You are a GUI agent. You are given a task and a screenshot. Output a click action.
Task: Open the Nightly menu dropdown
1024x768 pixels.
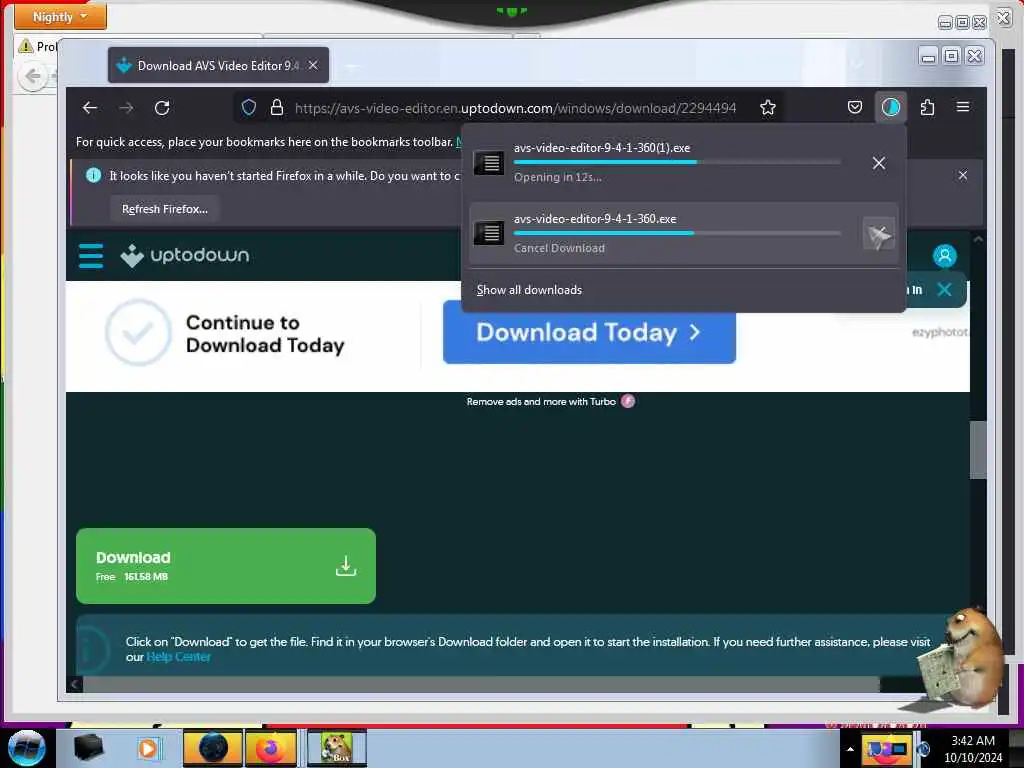pyautogui.click(x=60, y=16)
